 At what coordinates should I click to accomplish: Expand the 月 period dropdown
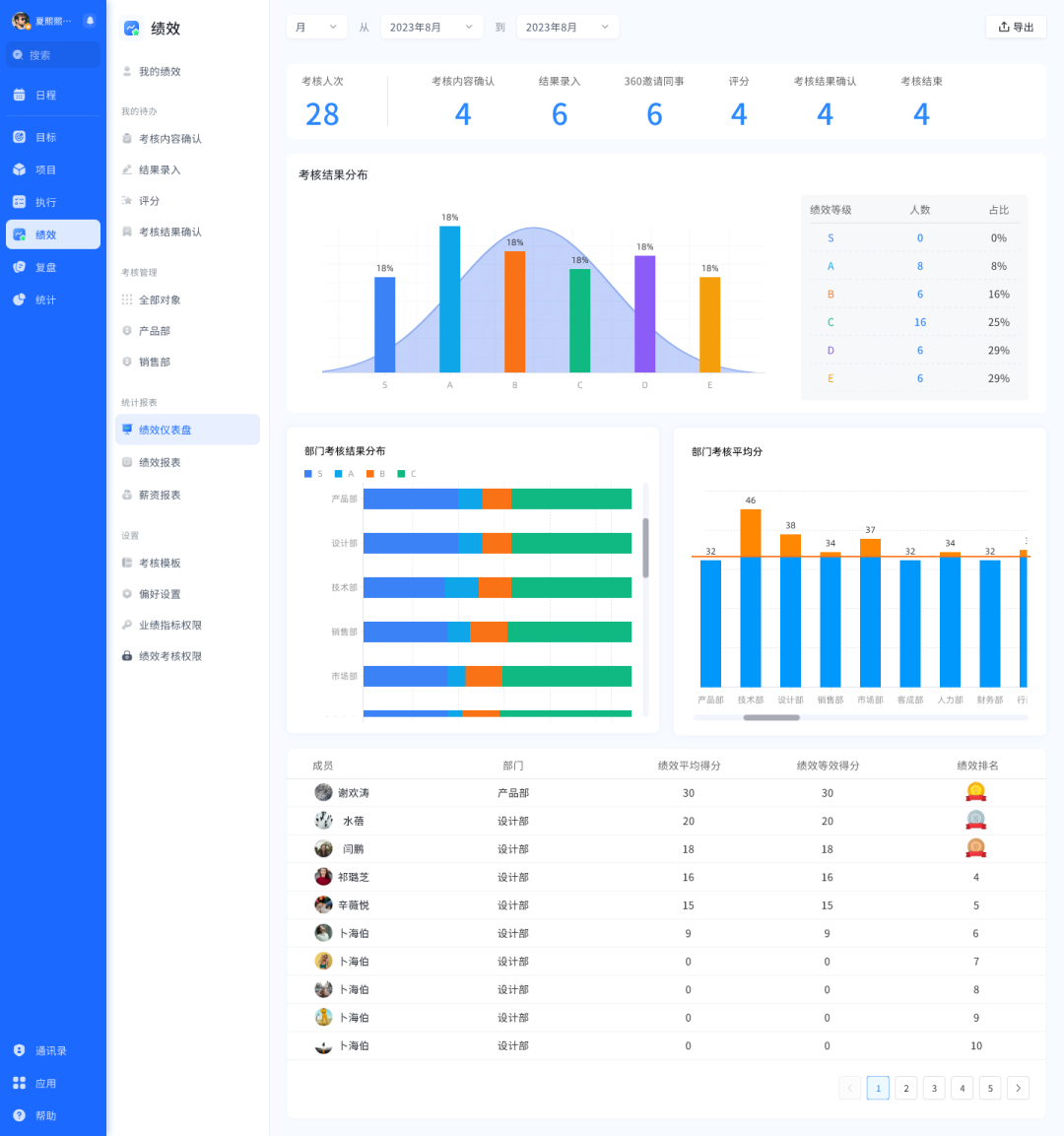click(x=316, y=28)
